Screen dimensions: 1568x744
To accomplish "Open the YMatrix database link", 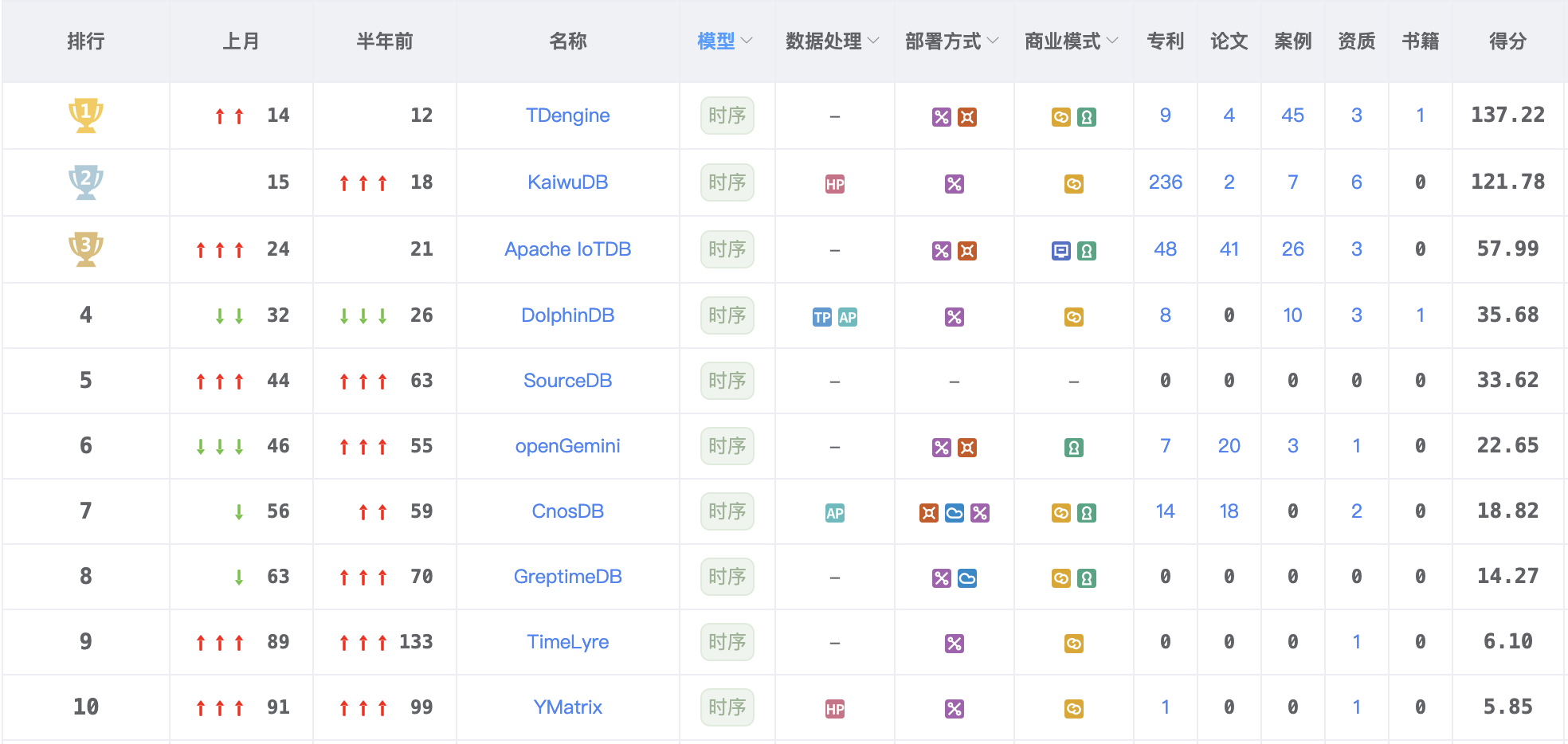I will [568, 707].
